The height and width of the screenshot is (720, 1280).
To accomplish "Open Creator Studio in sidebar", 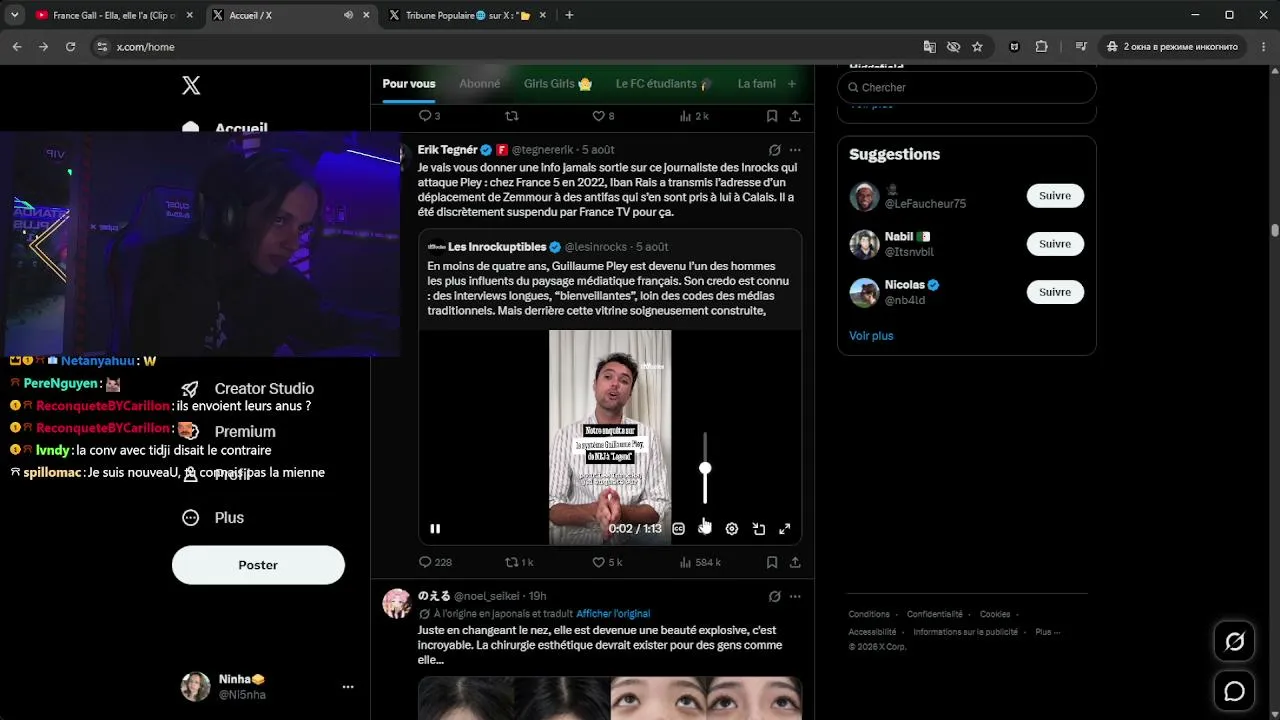I will [248, 389].
